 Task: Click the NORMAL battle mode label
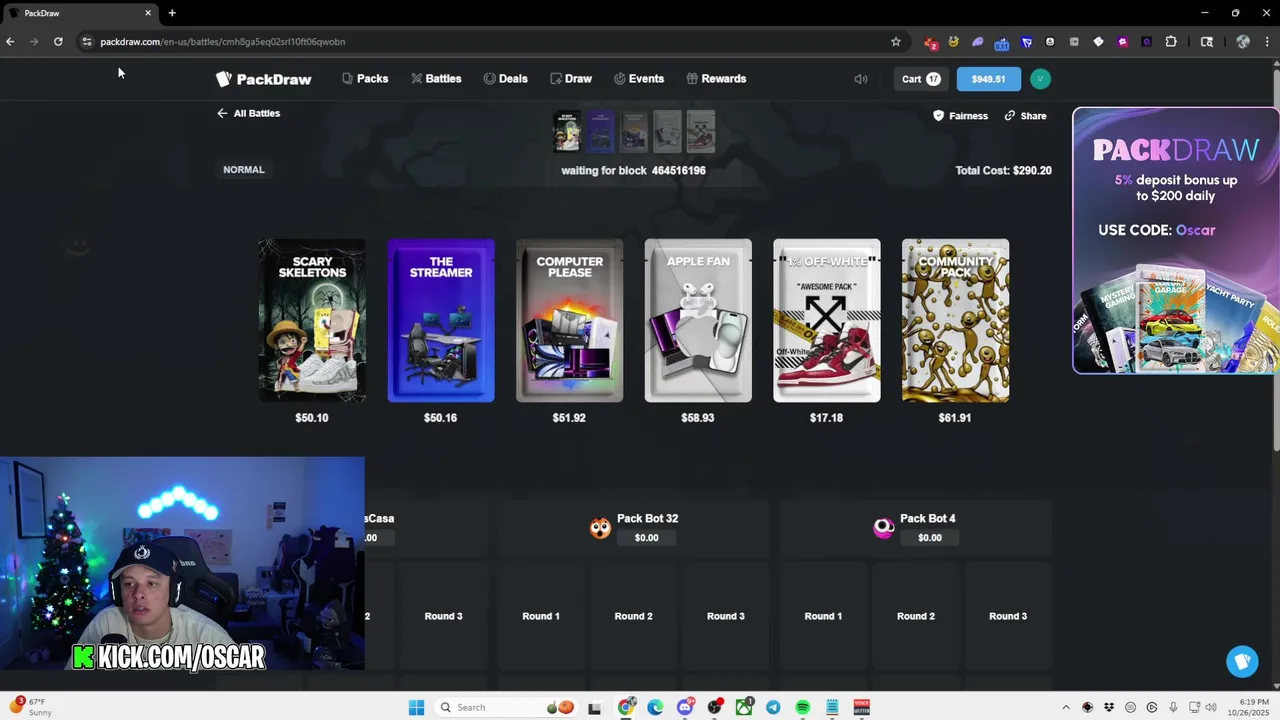244,170
